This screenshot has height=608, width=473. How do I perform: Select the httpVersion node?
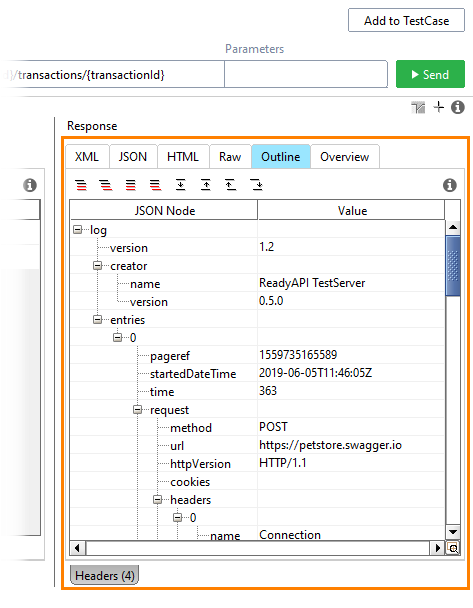point(200,464)
